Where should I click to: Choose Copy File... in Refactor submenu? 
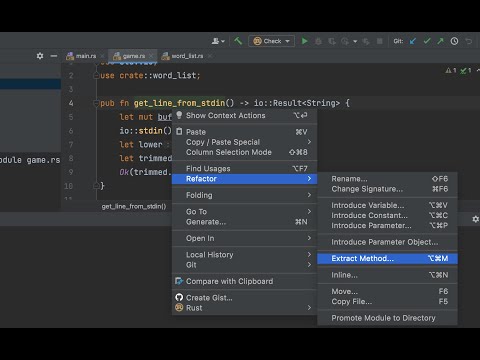(387, 301)
